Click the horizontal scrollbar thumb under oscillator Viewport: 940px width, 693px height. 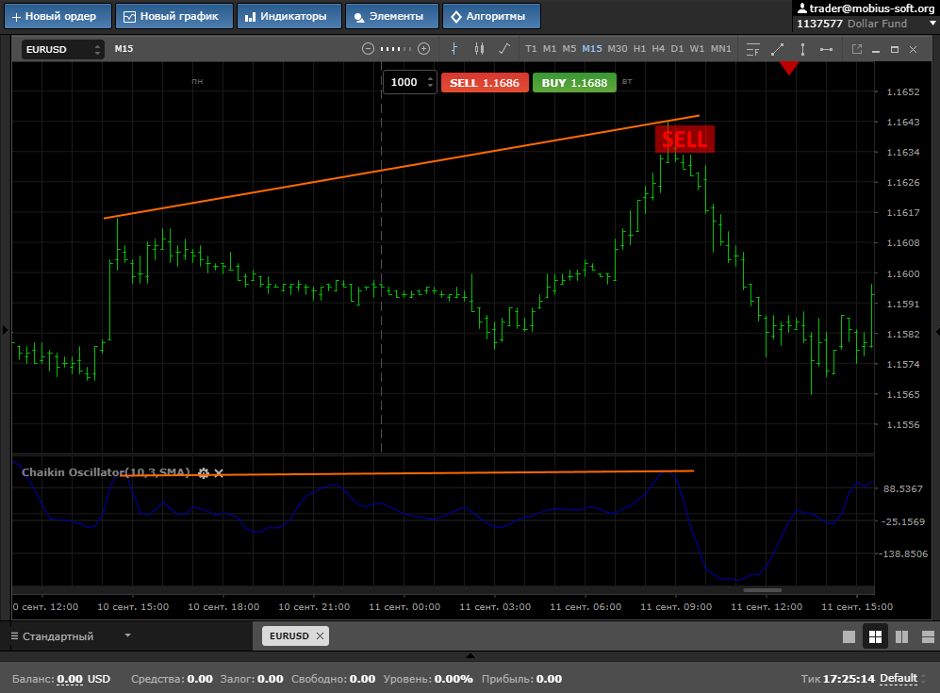tap(763, 590)
